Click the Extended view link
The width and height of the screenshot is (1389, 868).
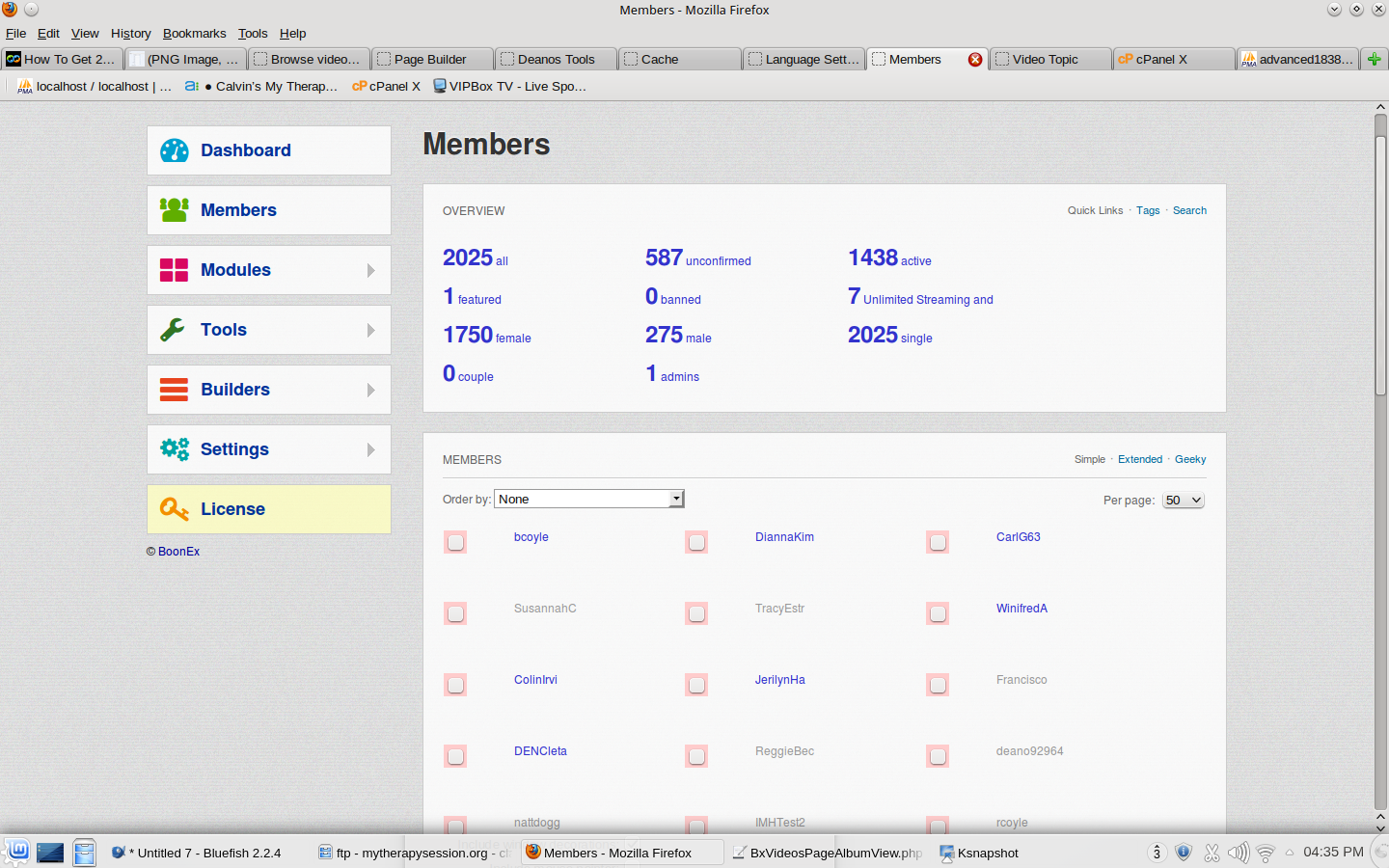[x=1140, y=459]
